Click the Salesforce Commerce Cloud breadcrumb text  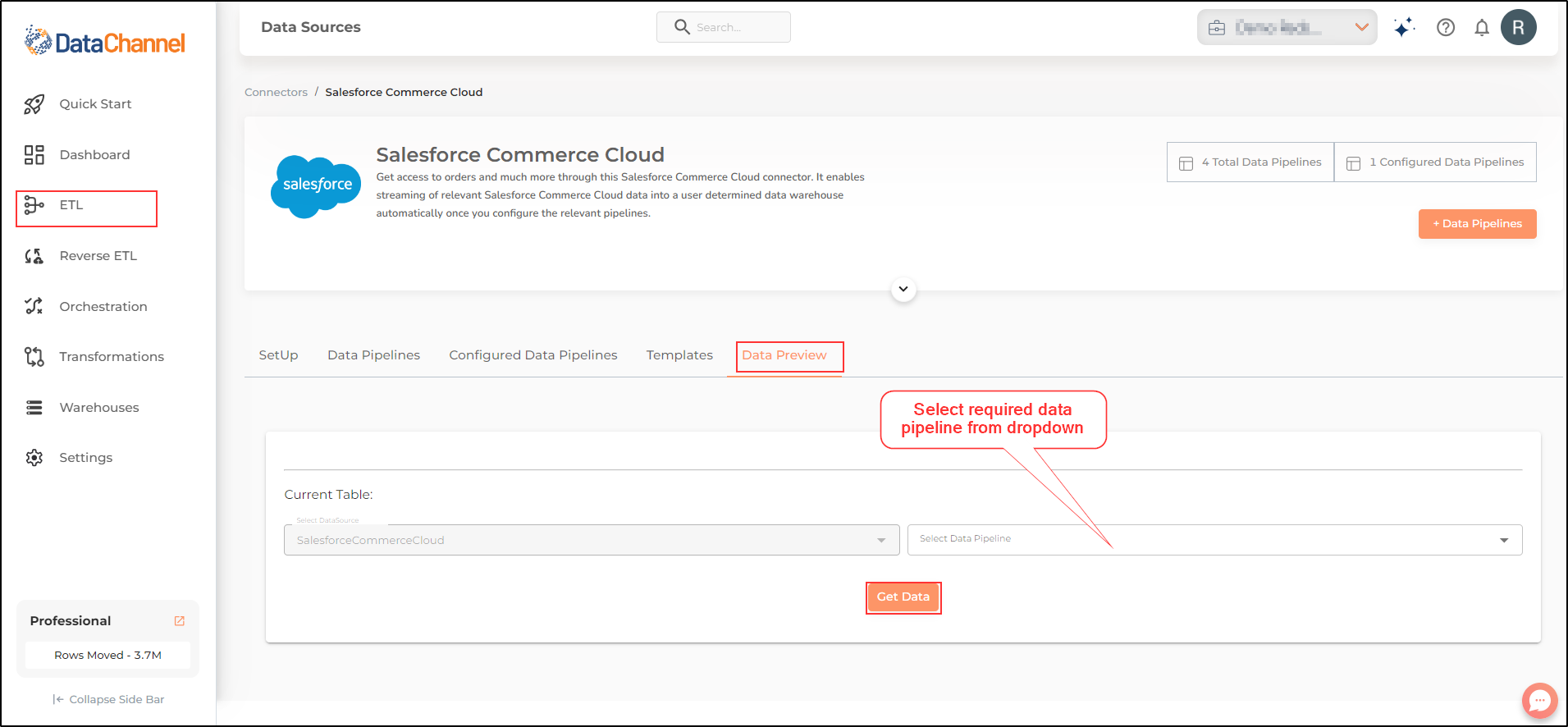(x=404, y=93)
